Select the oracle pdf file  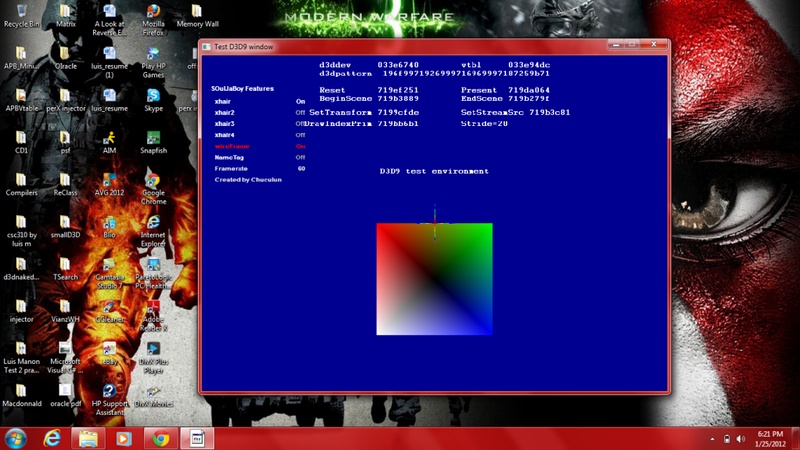coord(65,396)
